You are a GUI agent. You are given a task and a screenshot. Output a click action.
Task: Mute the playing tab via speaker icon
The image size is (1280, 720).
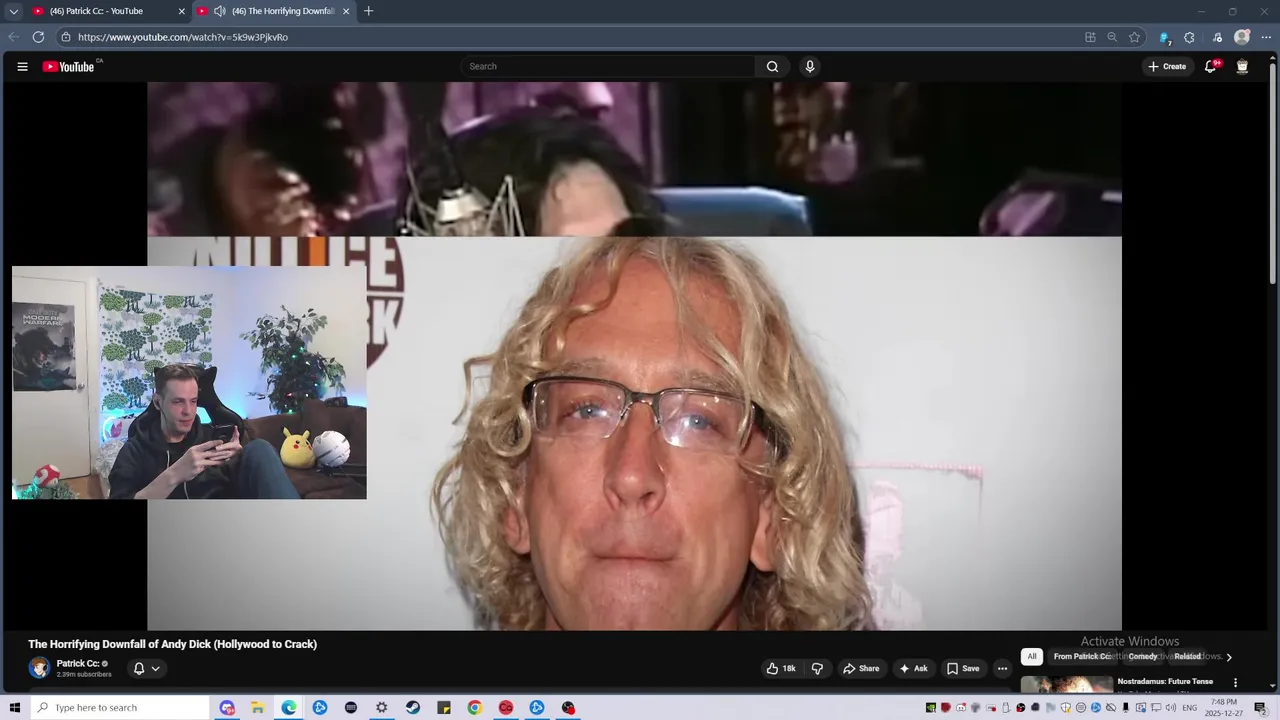coord(219,11)
